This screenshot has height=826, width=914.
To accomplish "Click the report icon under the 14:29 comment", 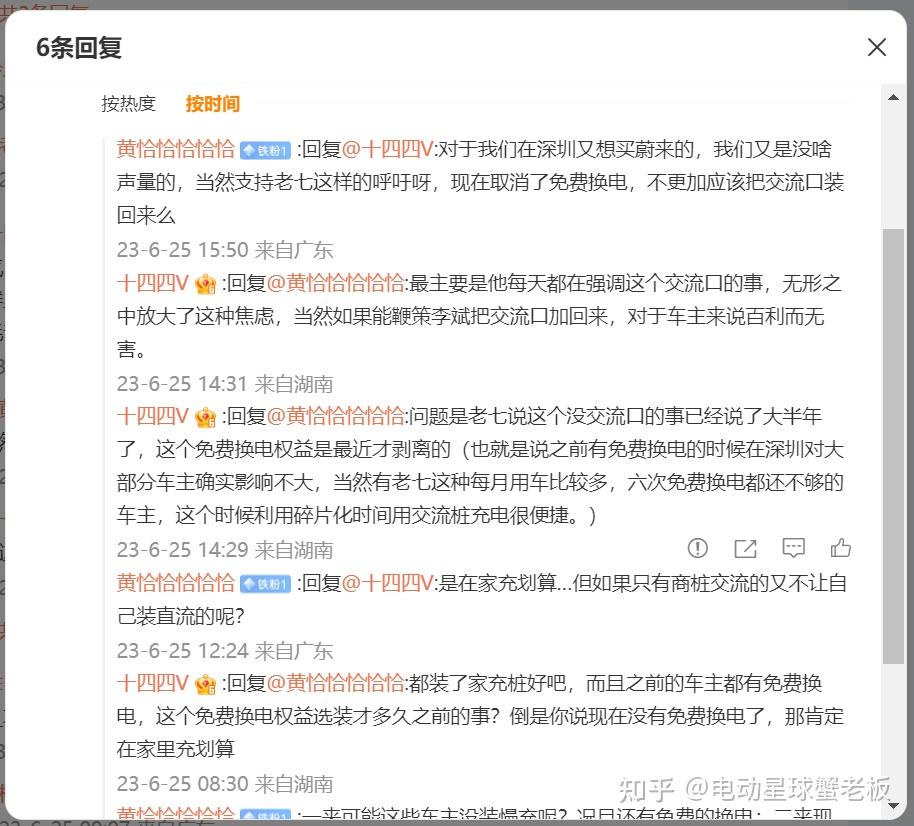I will point(697,548).
